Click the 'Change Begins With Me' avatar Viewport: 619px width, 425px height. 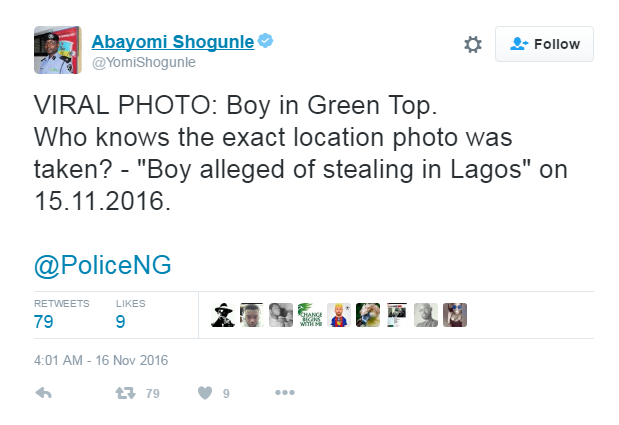coord(310,315)
